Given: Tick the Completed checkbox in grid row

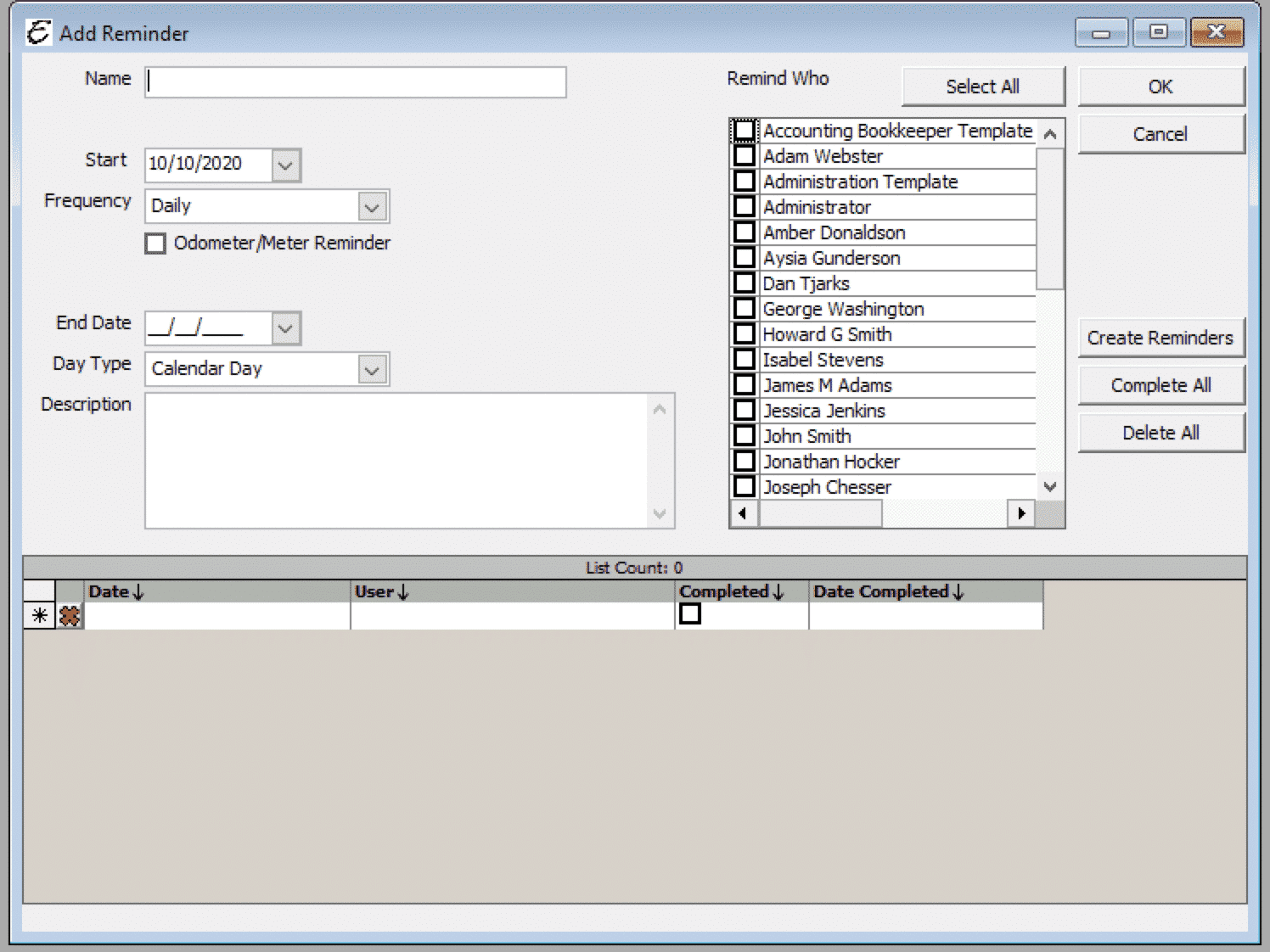Looking at the screenshot, I should [690, 613].
